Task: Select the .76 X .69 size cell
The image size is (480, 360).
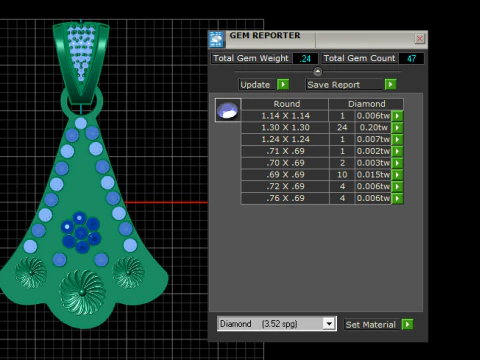Action: click(285, 198)
